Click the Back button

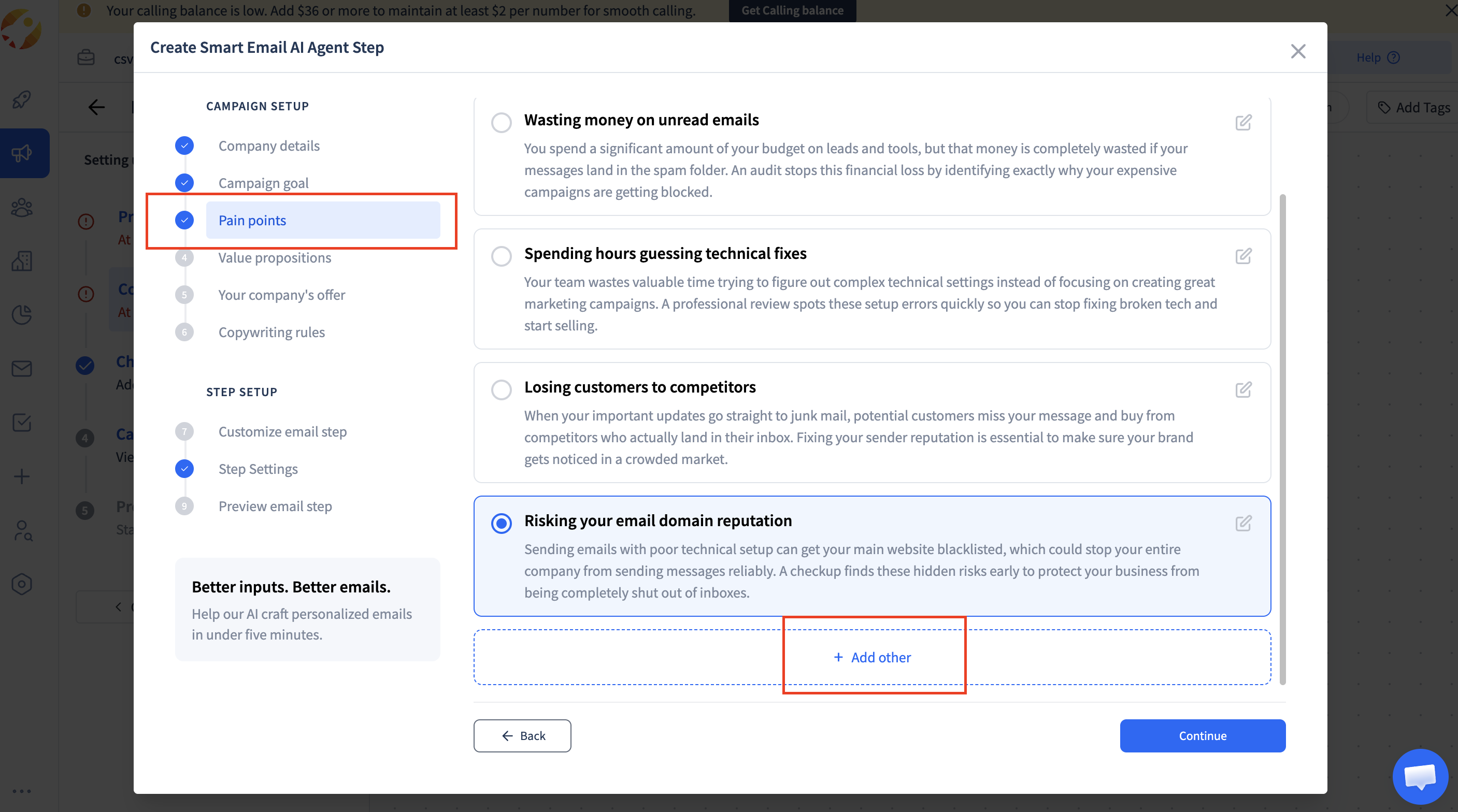click(522, 735)
